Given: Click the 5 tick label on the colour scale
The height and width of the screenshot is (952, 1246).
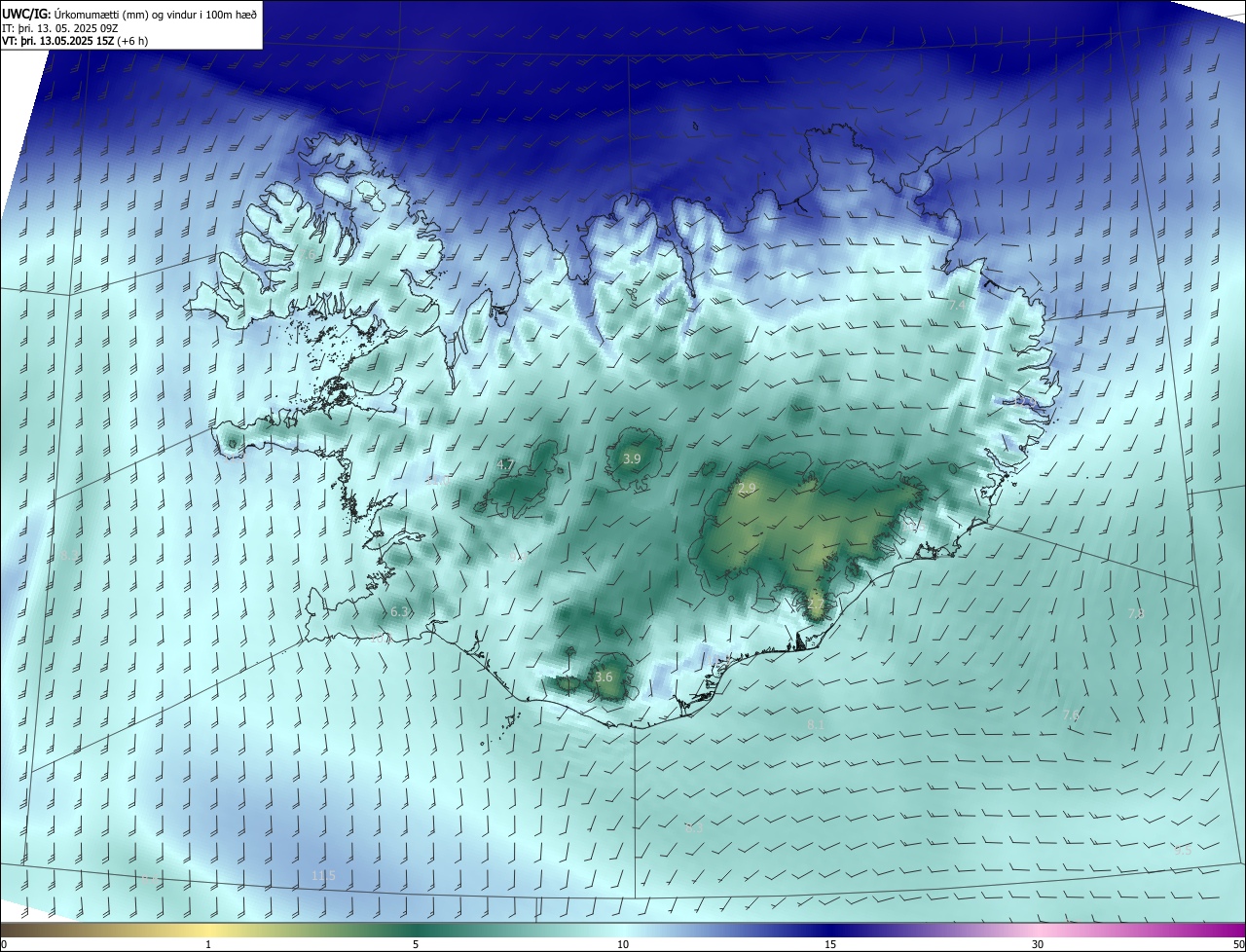Looking at the screenshot, I should pos(416,945).
